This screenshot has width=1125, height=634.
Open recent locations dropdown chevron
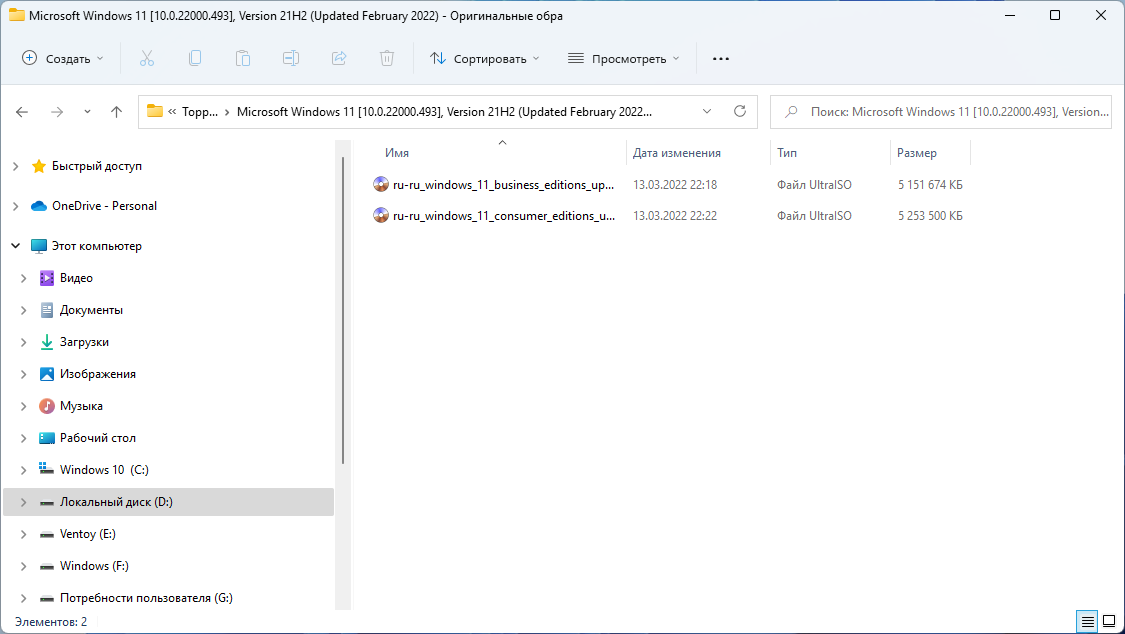coord(88,112)
